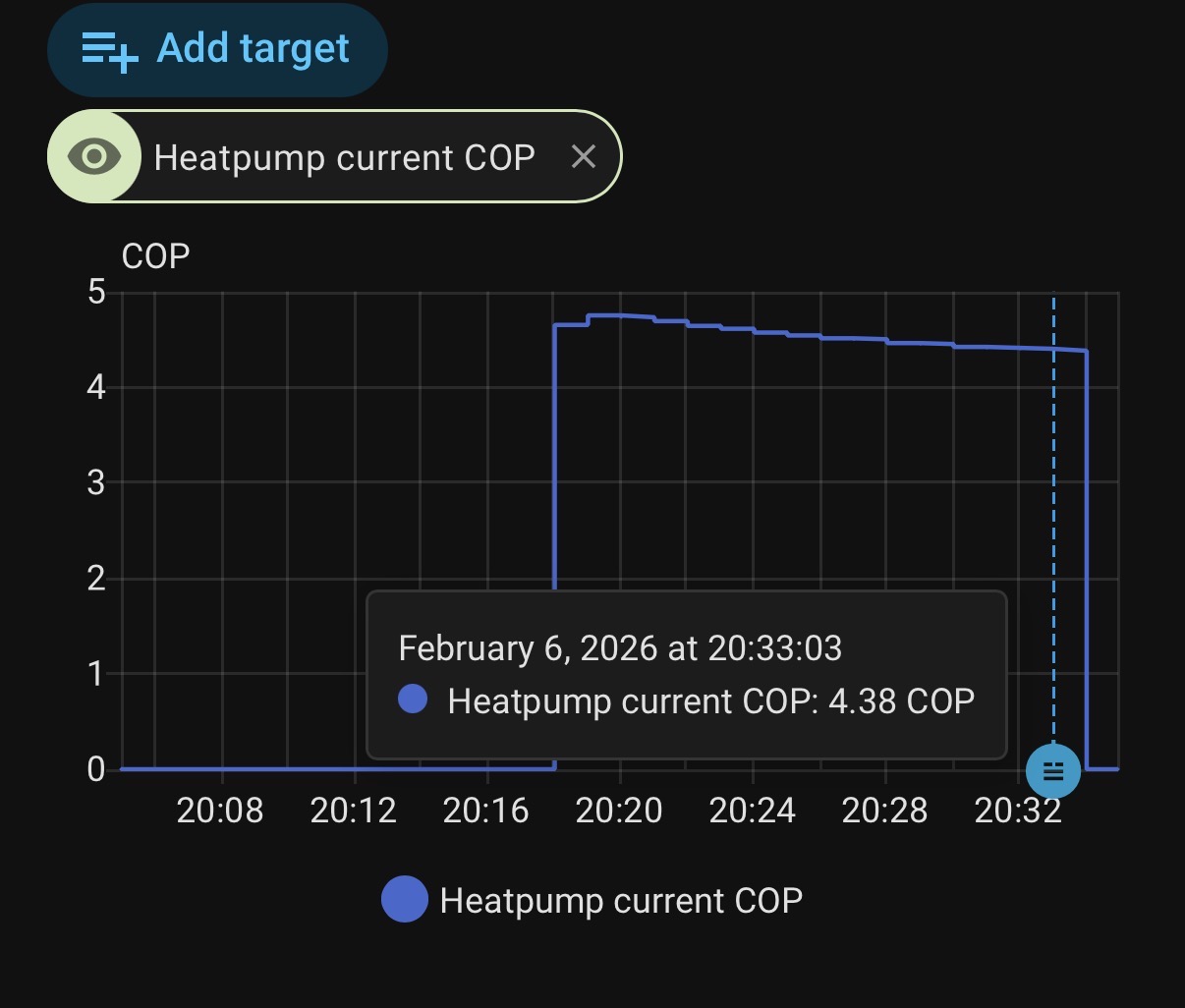1185x1008 pixels.
Task: Toggle eye visibility for Heatpump current COP
Action: coord(94,156)
